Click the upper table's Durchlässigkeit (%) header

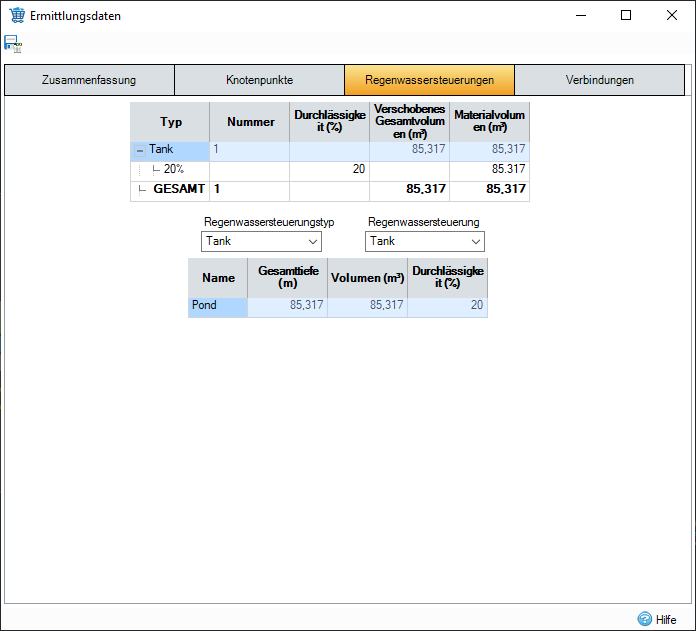pos(330,122)
